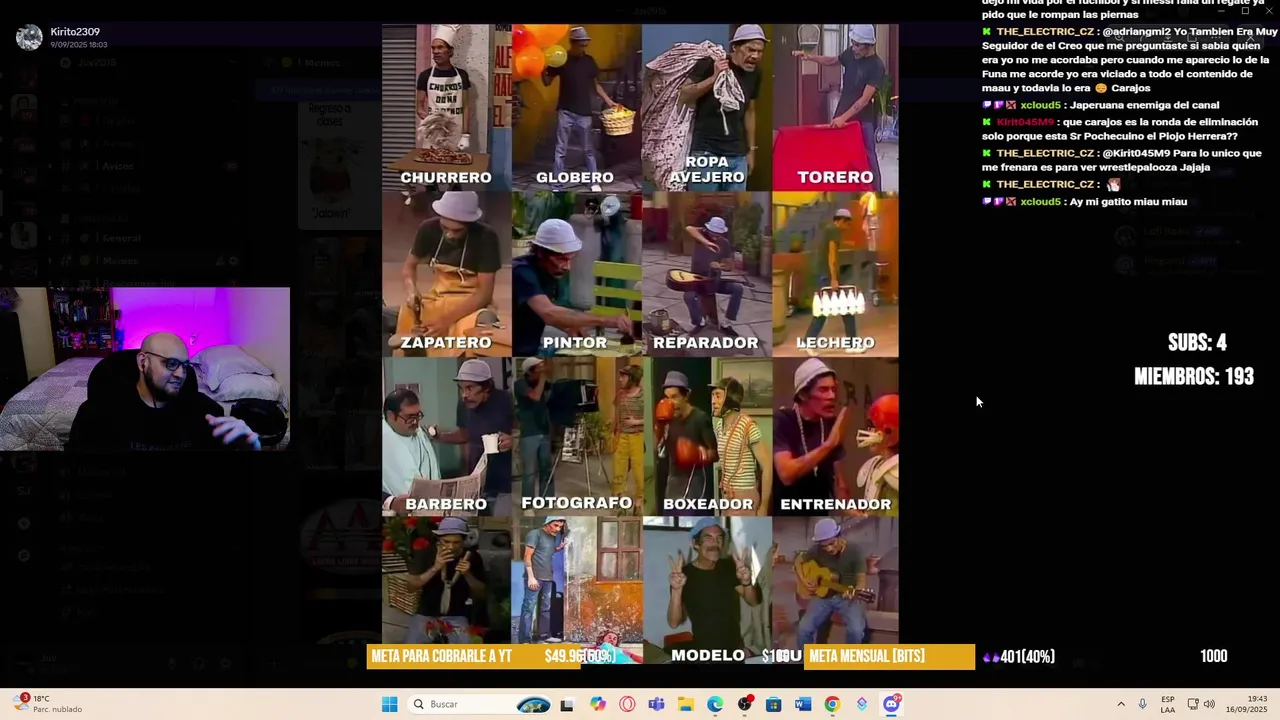The image size is (1280, 720).
Task: Click the SUBS: 4 counter
Action: click(1197, 343)
